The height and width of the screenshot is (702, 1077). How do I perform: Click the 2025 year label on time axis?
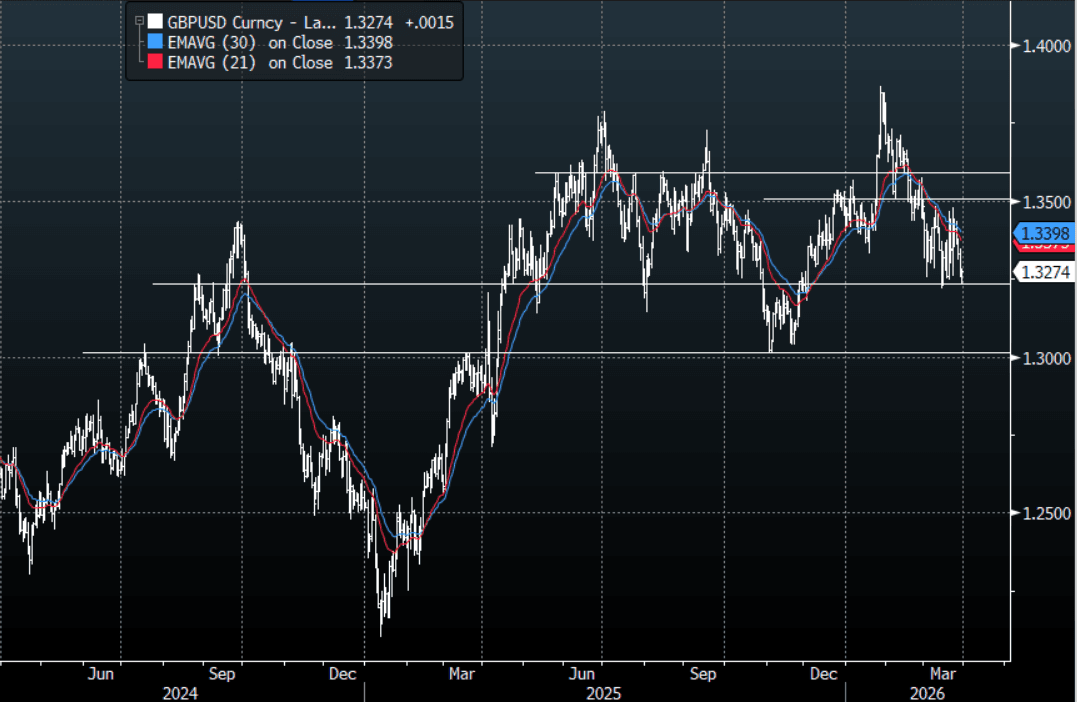602,692
